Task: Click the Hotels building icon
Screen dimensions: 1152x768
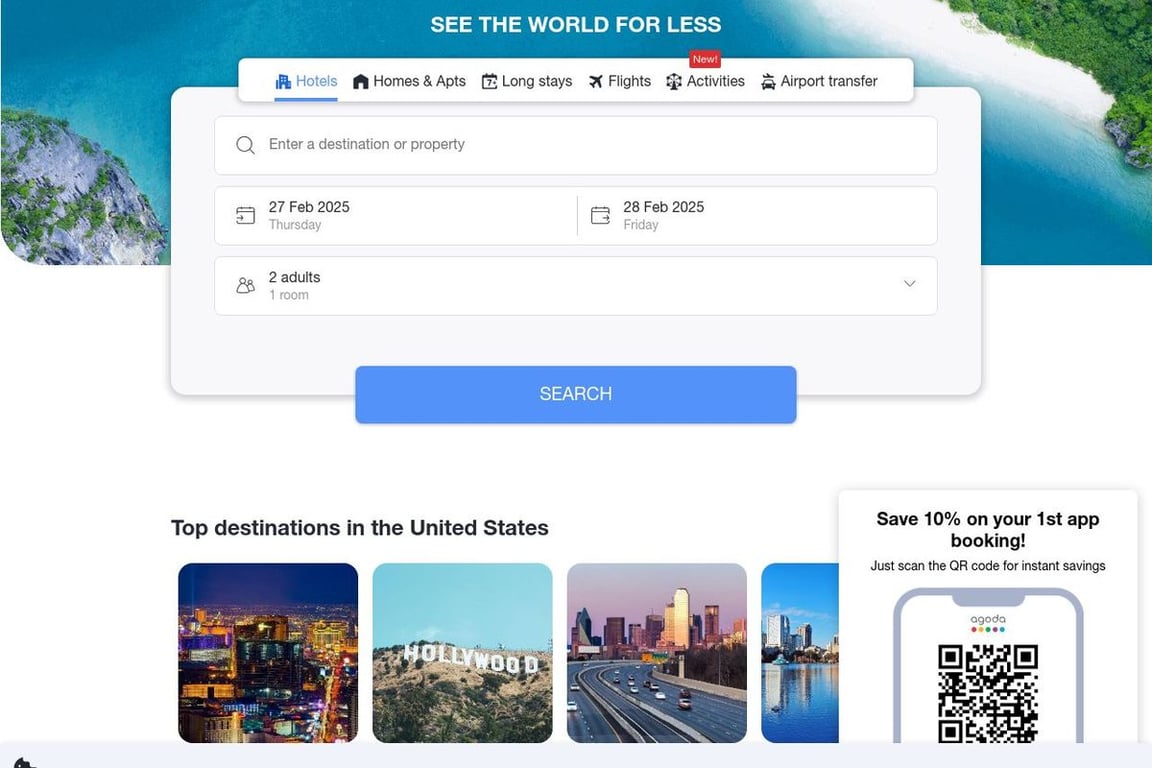Action: tap(283, 82)
